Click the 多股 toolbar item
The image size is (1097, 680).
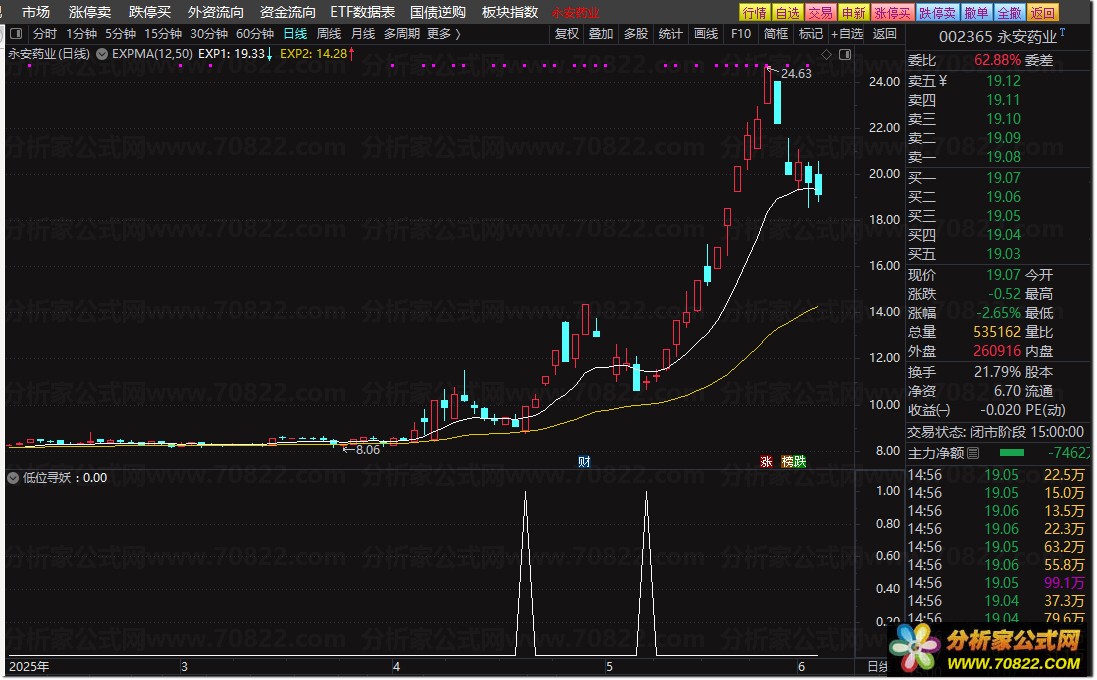tap(636, 34)
